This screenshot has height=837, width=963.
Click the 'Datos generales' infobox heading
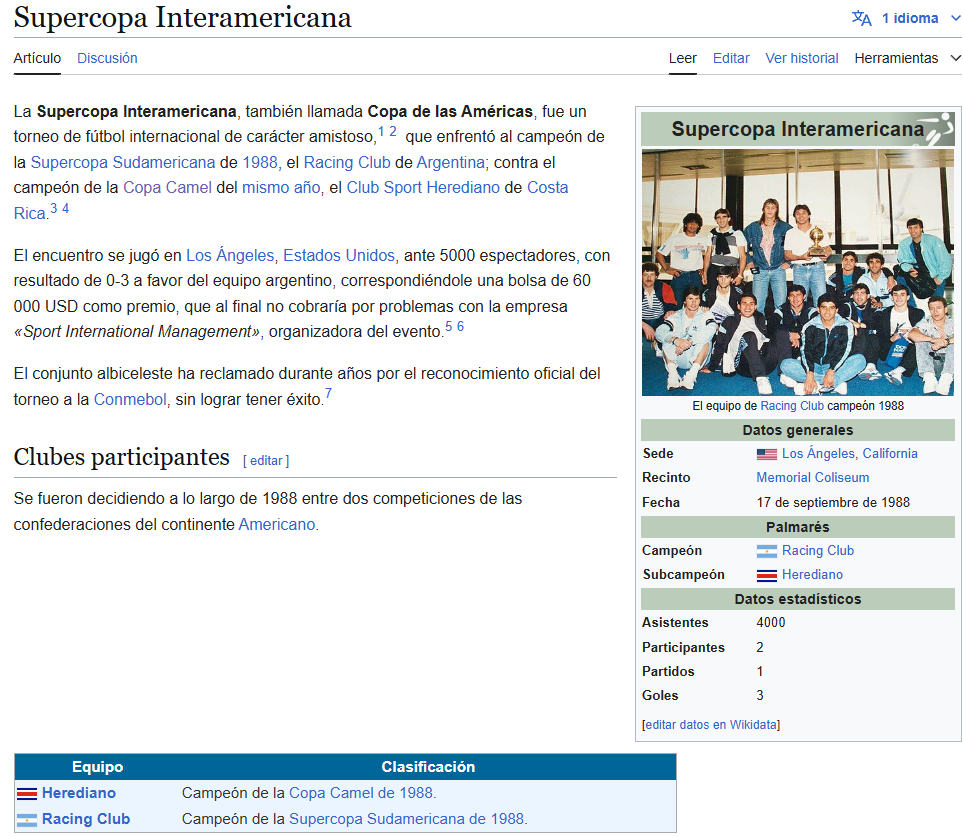(798, 430)
